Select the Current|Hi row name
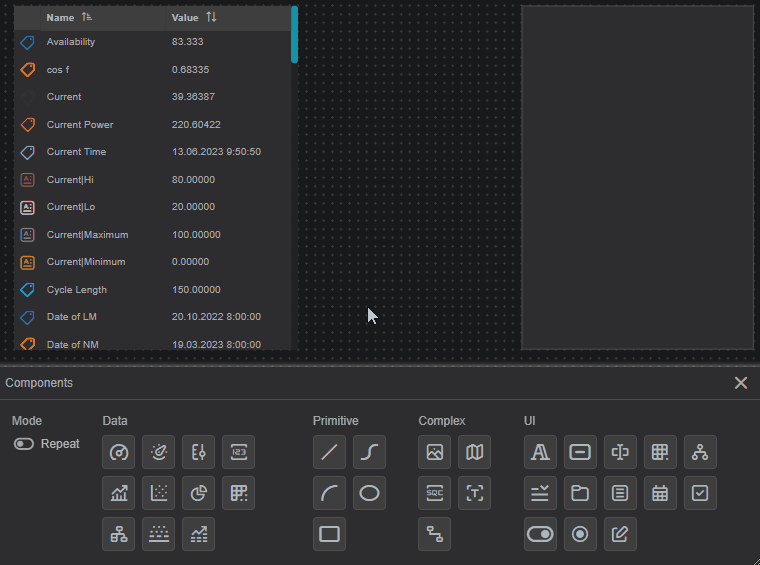This screenshot has width=760, height=565. pos(70,180)
